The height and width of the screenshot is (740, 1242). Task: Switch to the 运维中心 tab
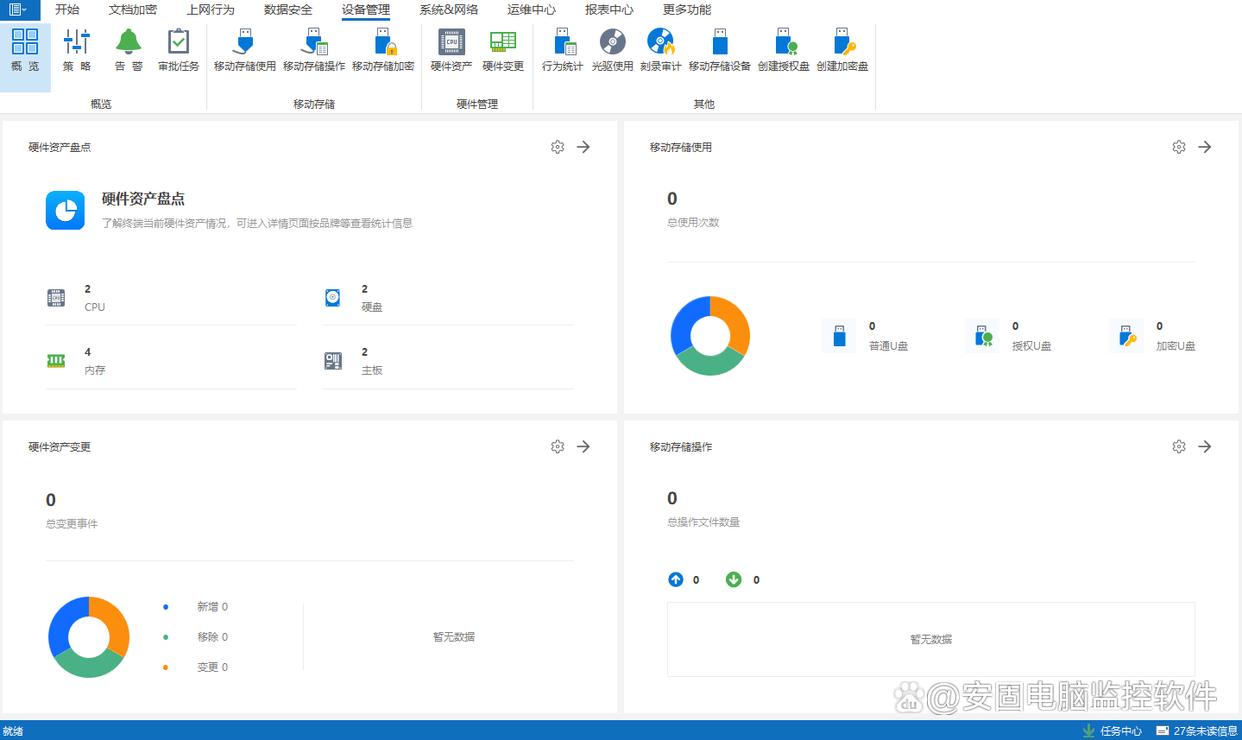[531, 10]
